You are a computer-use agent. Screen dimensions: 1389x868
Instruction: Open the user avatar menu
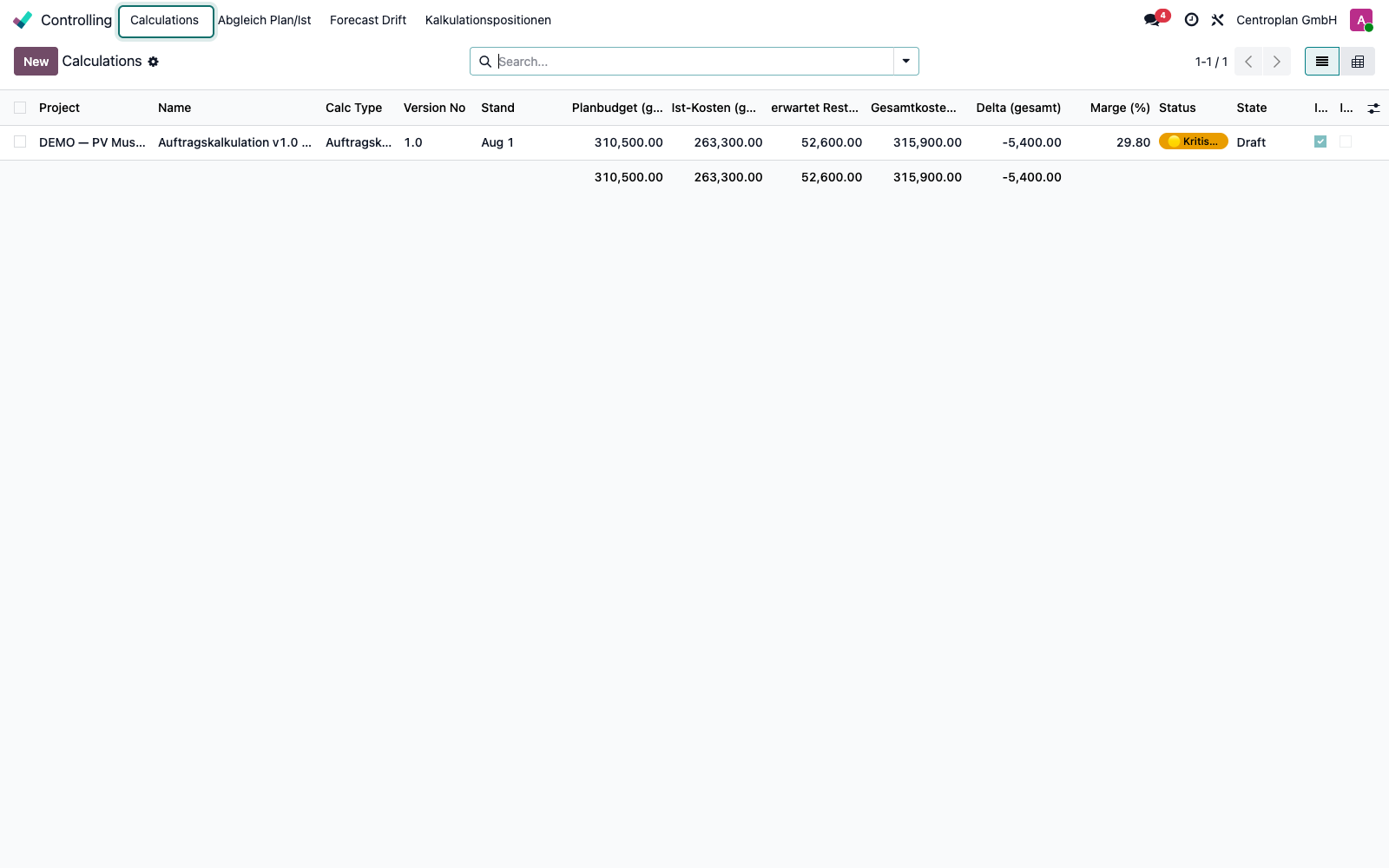point(1361,20)
